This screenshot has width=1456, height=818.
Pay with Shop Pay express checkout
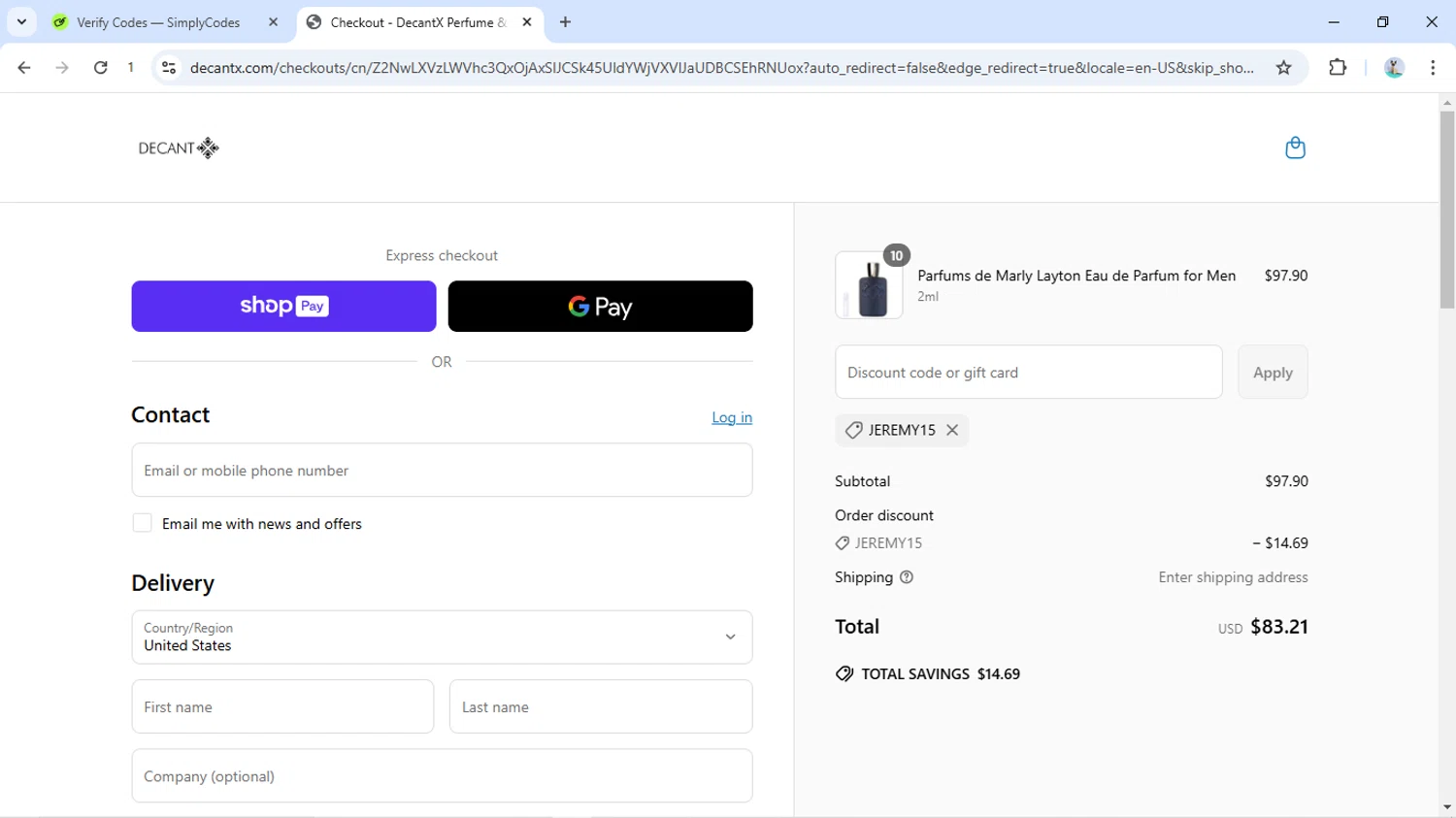[x=283, y=307]
